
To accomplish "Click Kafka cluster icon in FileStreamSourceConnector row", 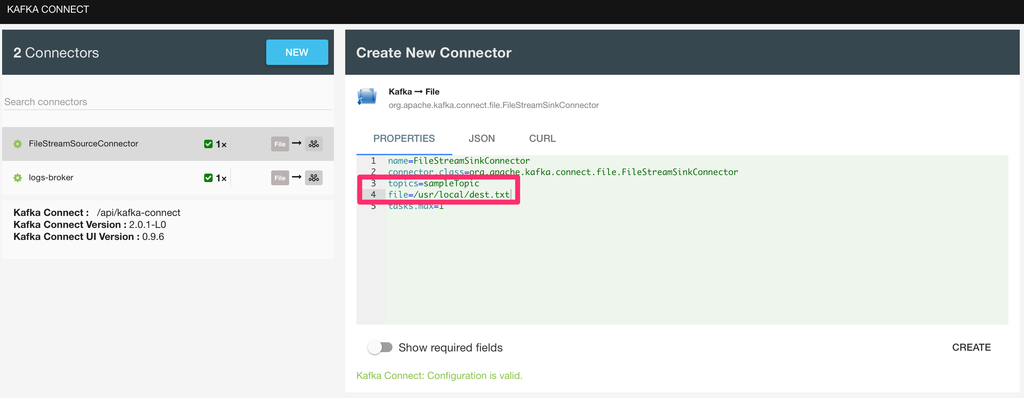I will [x=313, y=144].
